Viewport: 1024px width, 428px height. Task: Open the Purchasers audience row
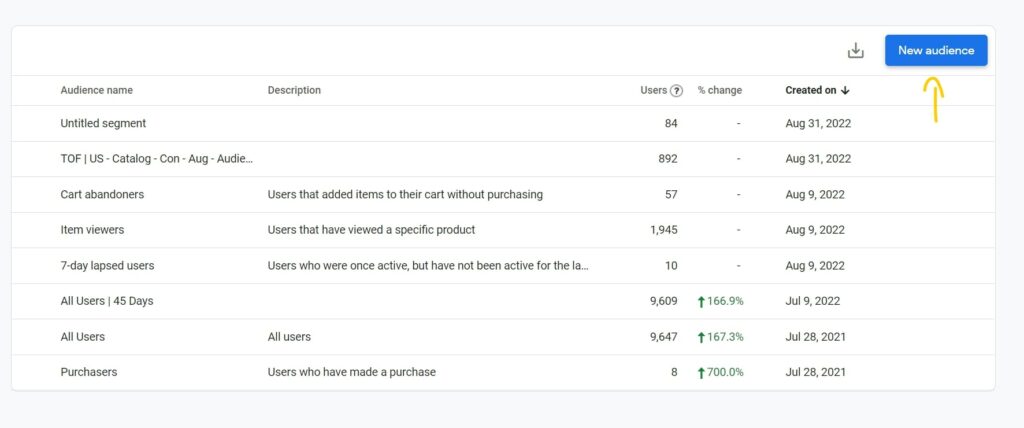point(503,372)
